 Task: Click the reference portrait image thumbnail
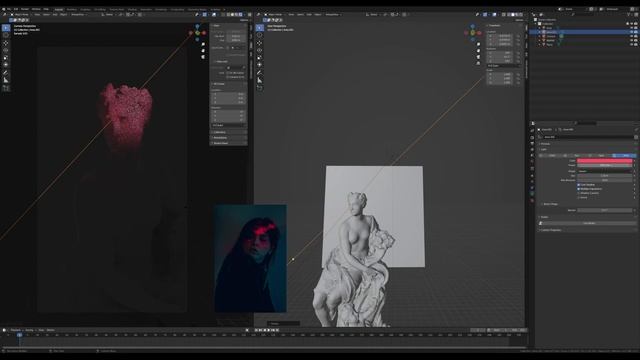250,258
